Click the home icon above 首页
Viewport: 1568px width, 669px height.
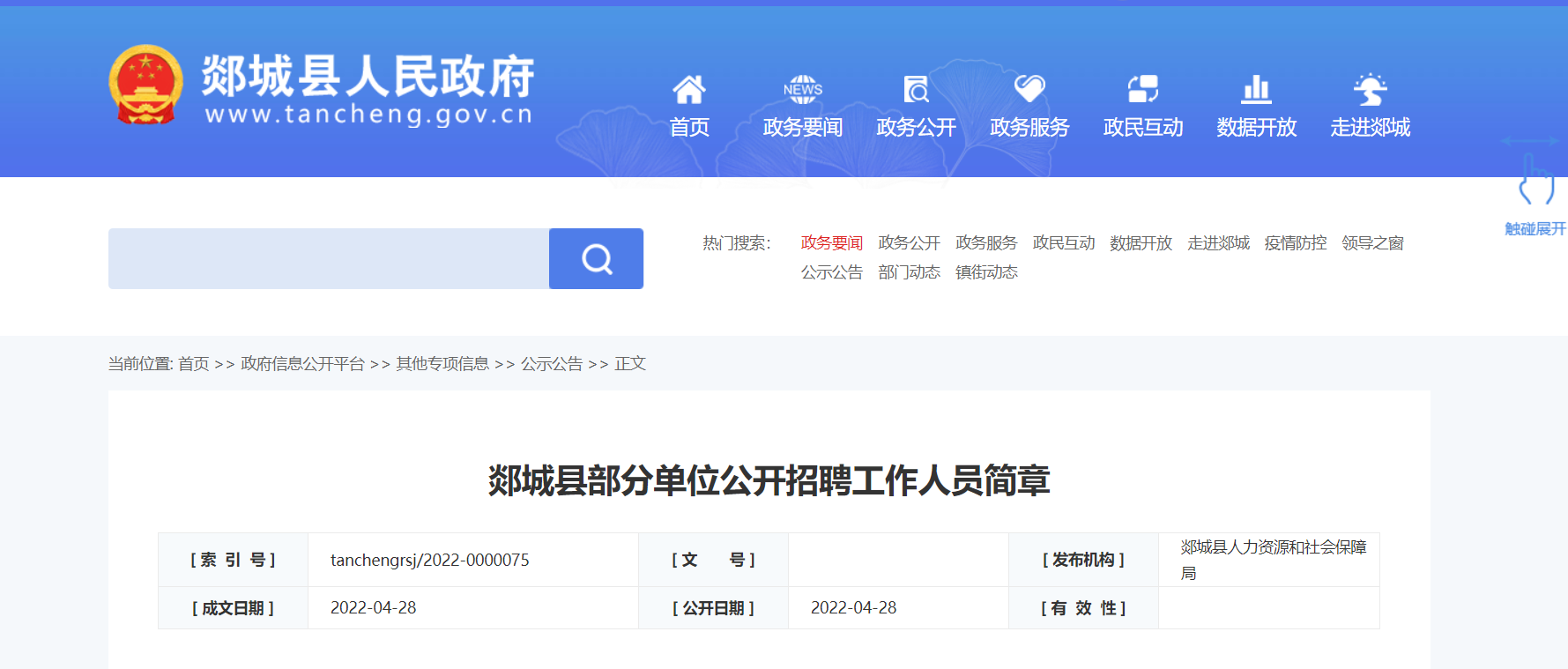pos(688,90)
